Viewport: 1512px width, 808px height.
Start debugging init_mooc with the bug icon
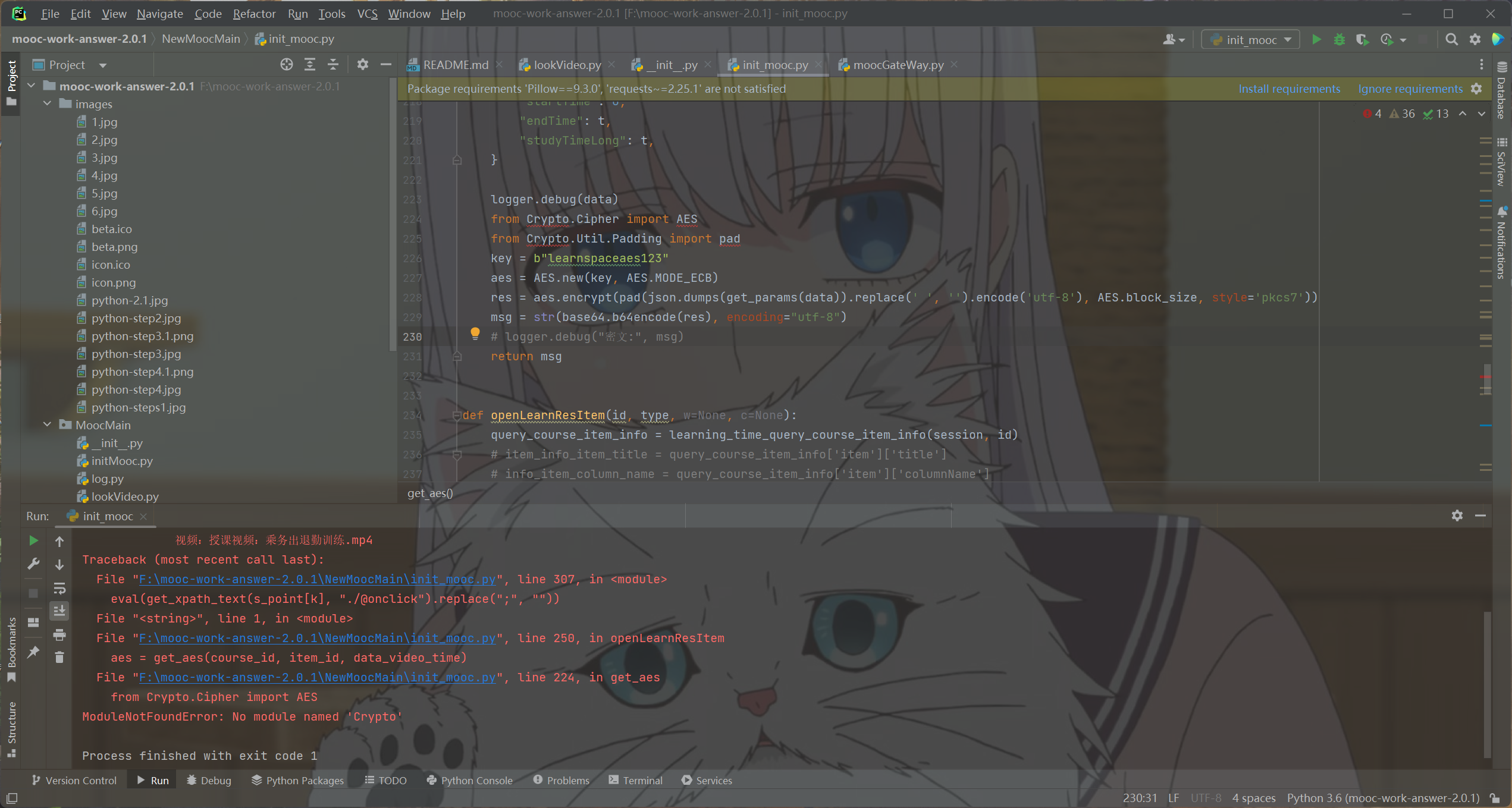coord(1339,39)
